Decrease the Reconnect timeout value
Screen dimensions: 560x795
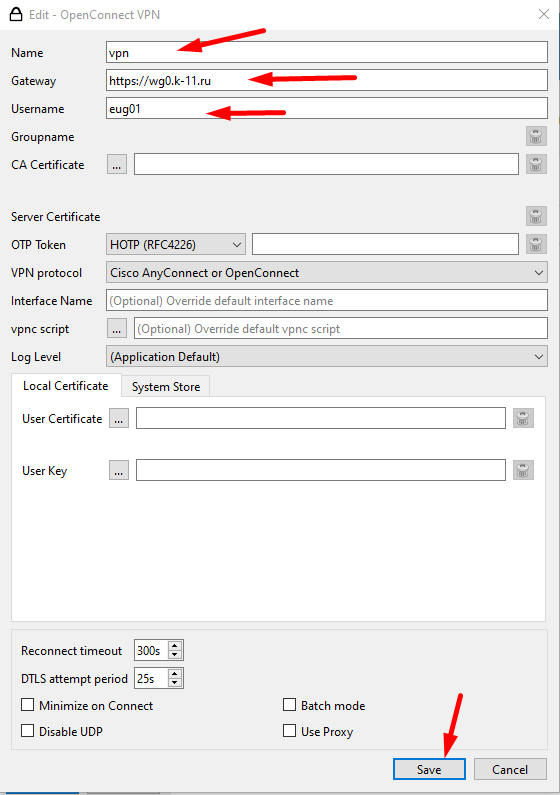coord(175,655)
